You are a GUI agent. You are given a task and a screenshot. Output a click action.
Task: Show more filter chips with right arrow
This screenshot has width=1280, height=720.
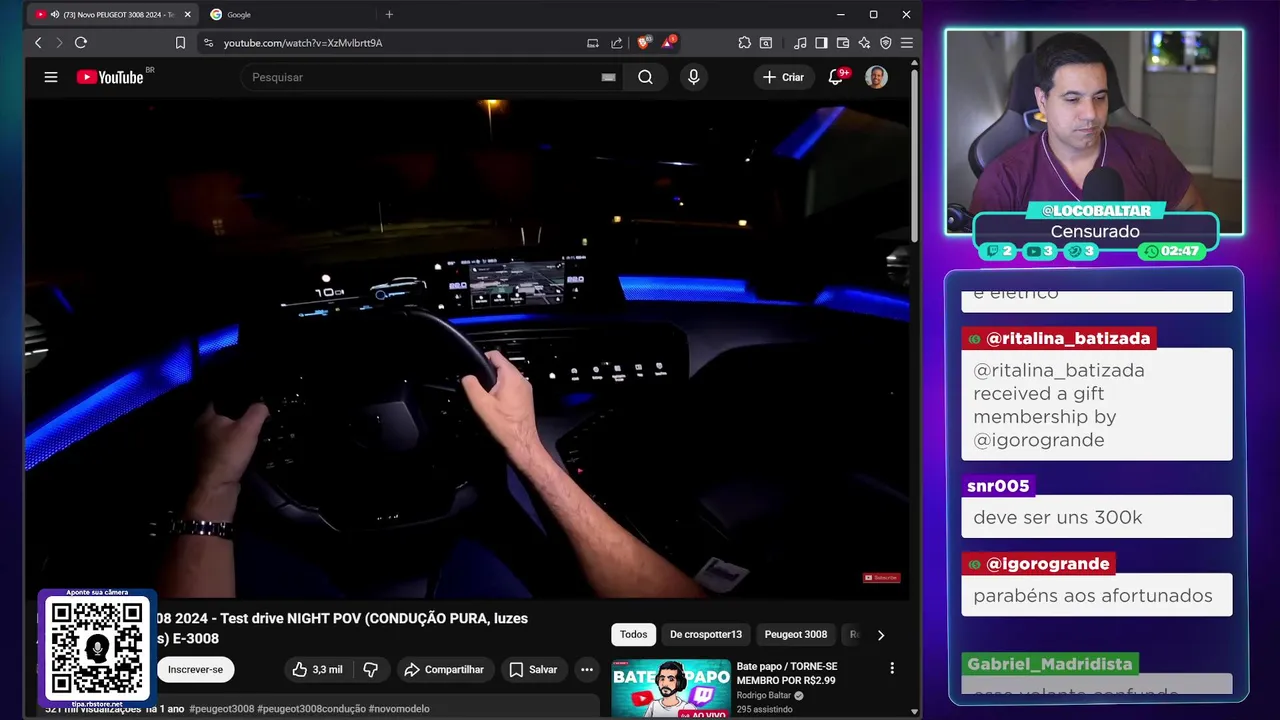tap(881, 635)
